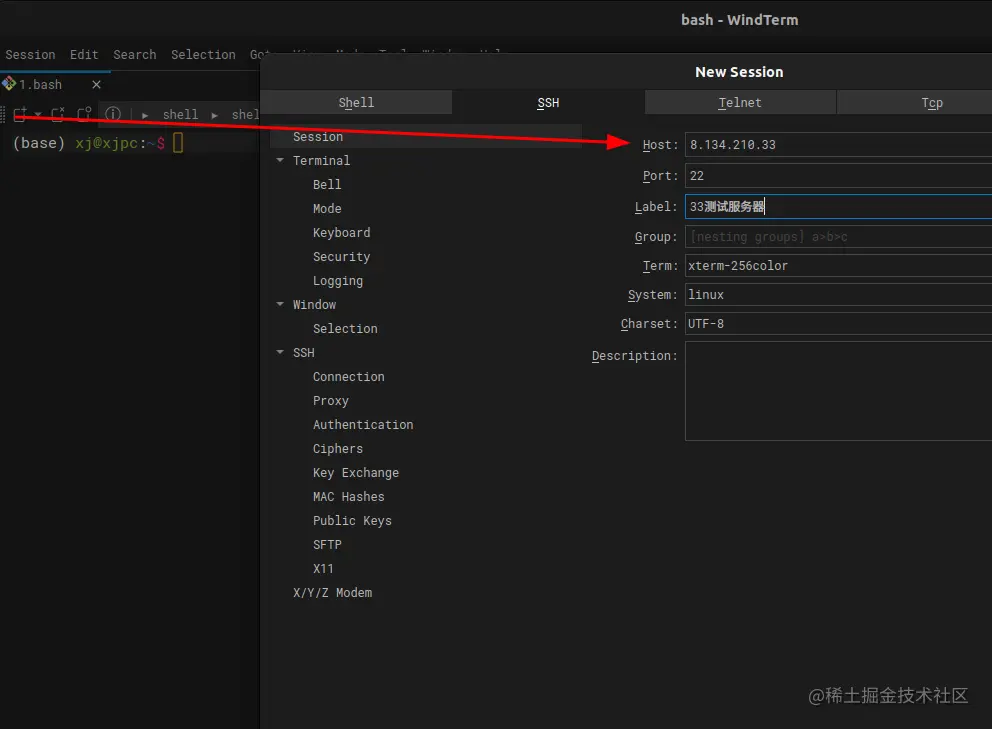Image resolution: width=992 pixels, height=729 pixels.
Task: Open Key Exchange settings under SSH
Action: [356, 473]
